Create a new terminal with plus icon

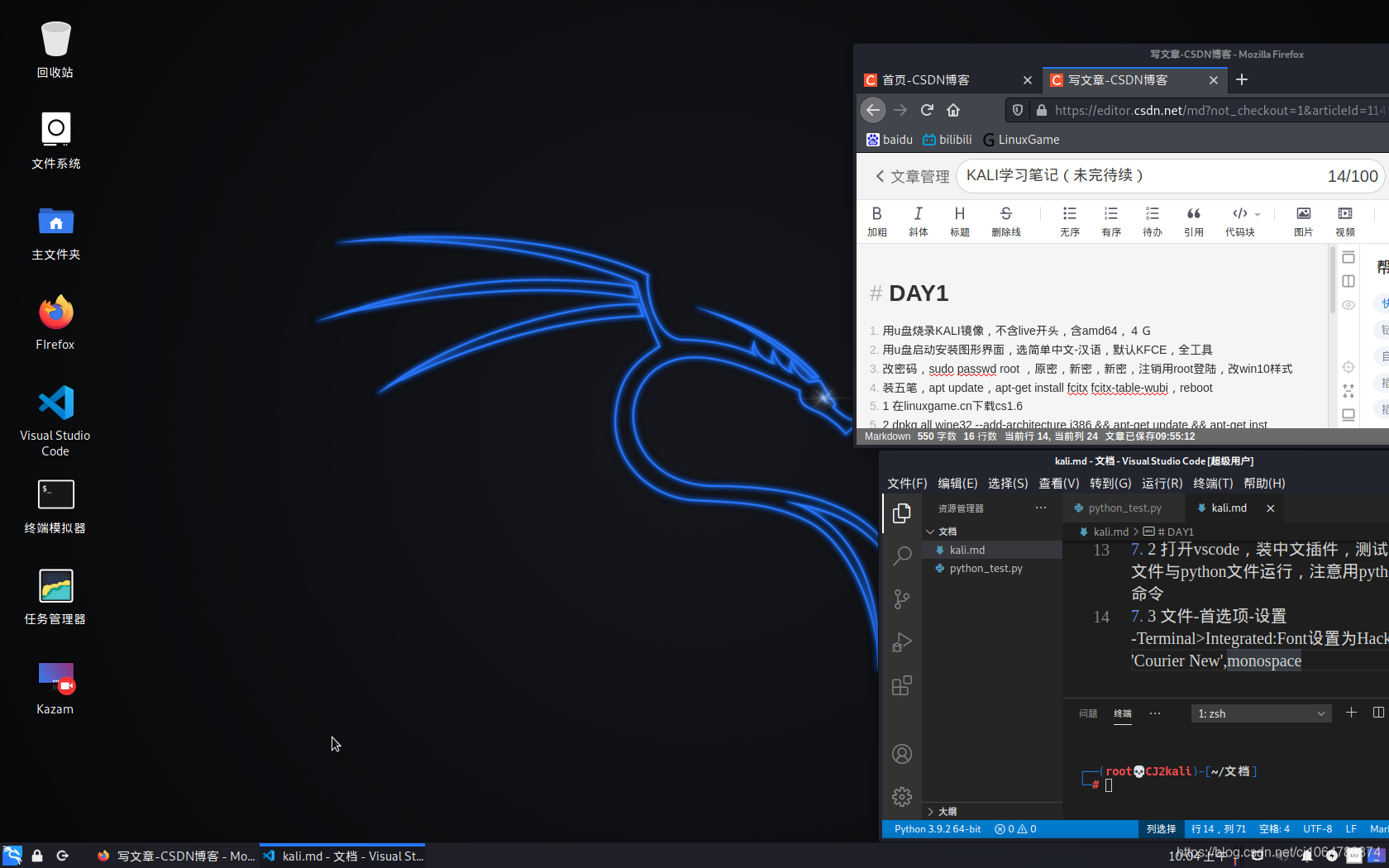[1351, 713]
